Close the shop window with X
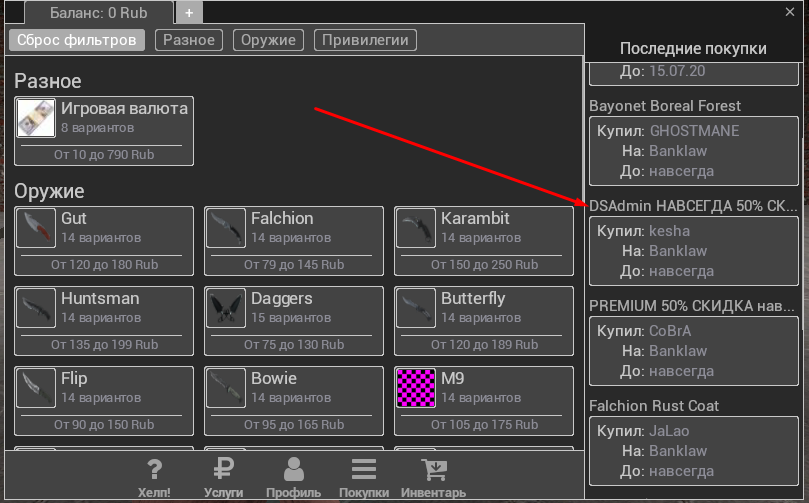Image resolution: width=809 pixels, height=503 pixels. click(790, 11)
